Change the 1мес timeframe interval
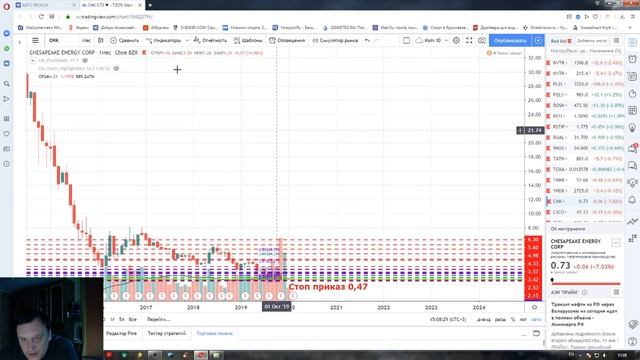 [x=86, y=40]
